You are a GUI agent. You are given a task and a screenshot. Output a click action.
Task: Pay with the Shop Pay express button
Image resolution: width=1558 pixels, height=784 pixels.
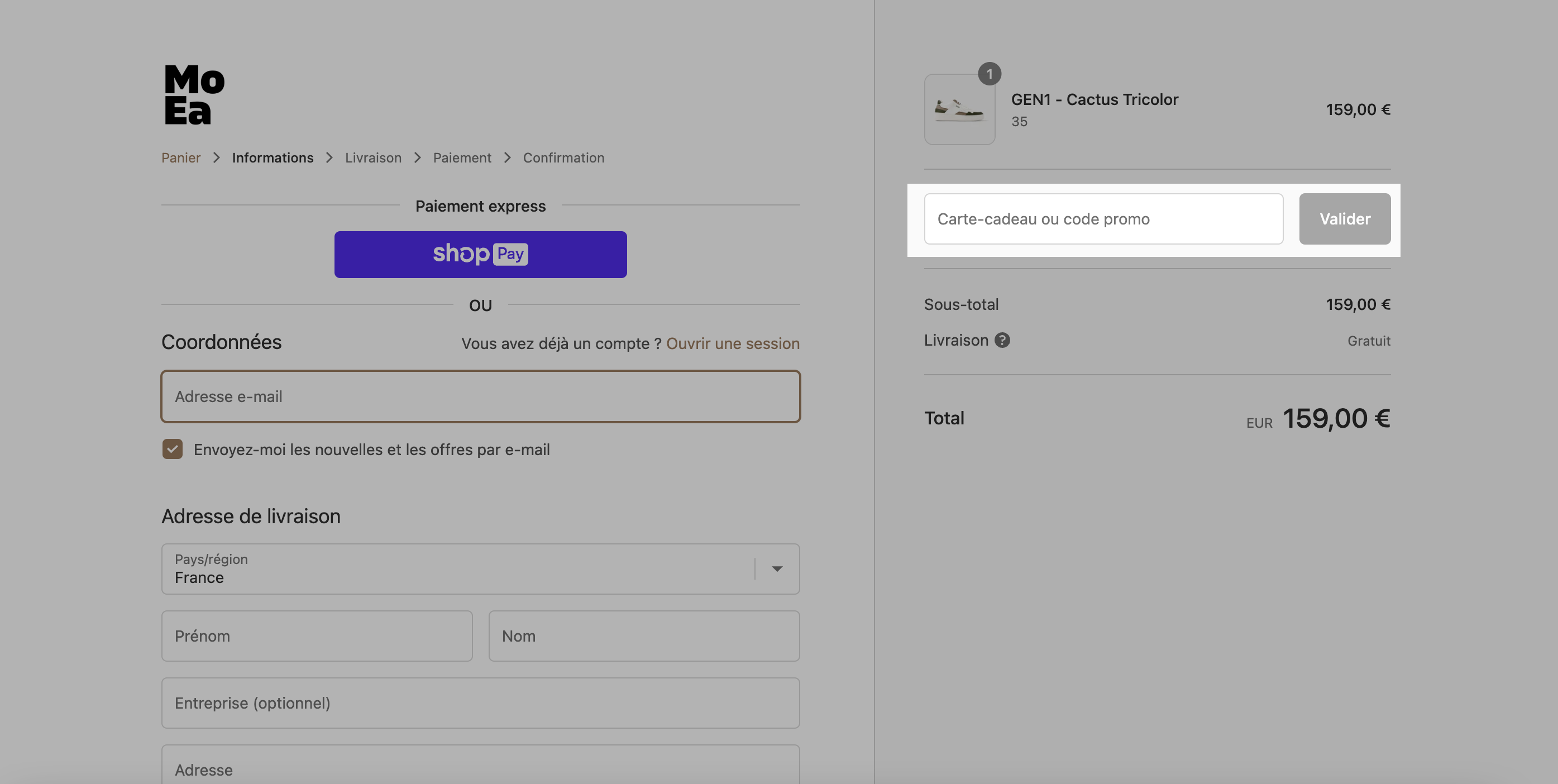tap(480, 255)
